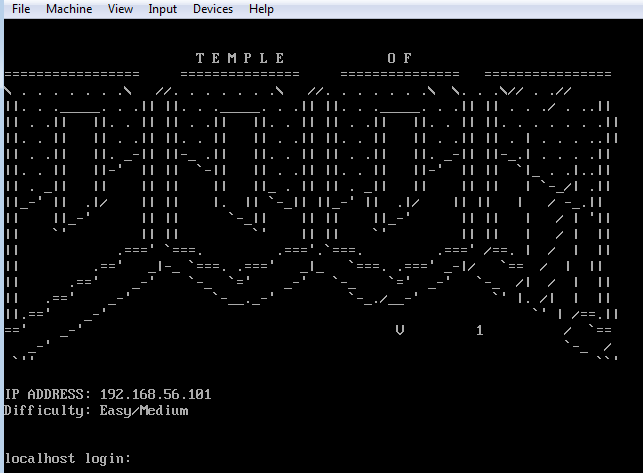This screenshot has width=643, height=473.
Task: Open the Machine menu
Action: (69, 9)
